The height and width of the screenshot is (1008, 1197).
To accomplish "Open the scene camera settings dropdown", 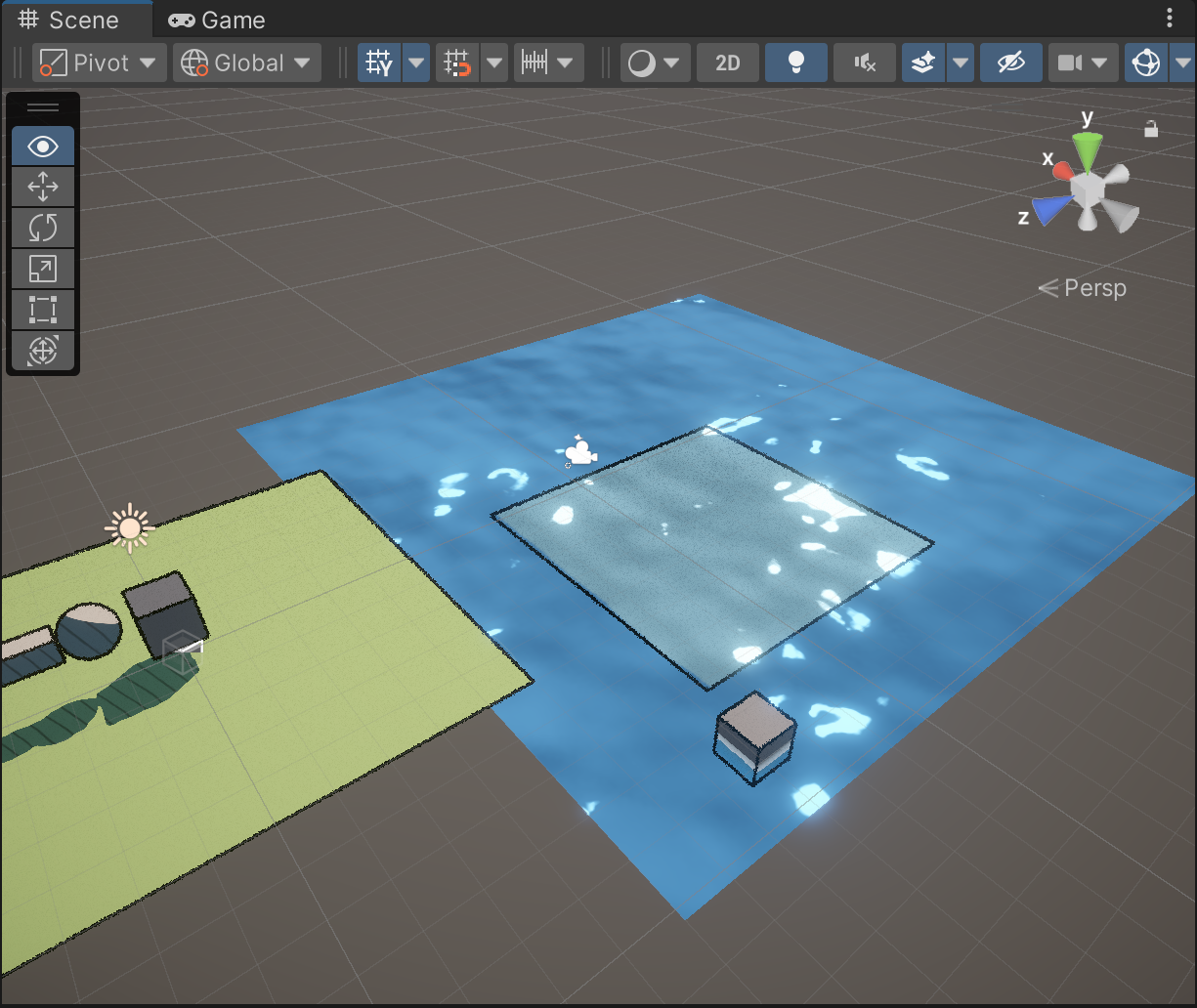I will pyautogui.click(x=1084, y=63).
